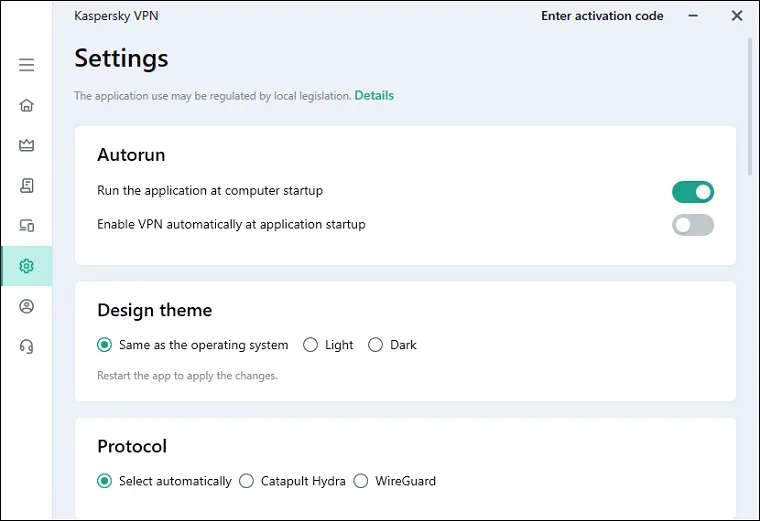Click the Kaspersky VPN window title

[116, 16]
